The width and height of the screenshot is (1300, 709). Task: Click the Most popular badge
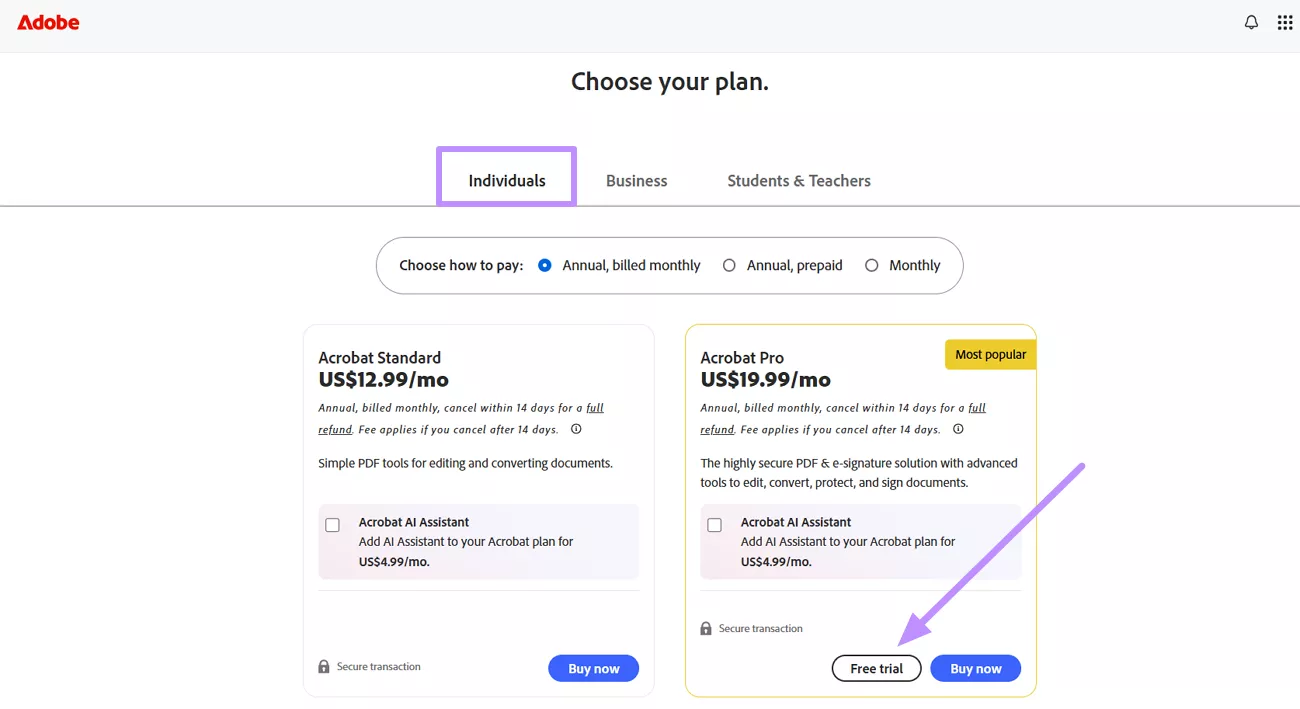pyautogui.click(x=990, y=355)
